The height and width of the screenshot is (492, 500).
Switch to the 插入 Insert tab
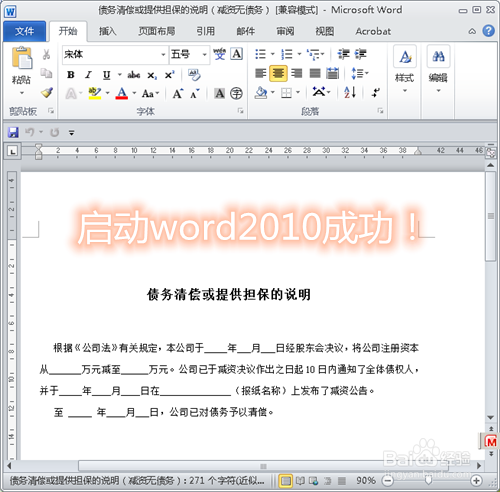107,31
